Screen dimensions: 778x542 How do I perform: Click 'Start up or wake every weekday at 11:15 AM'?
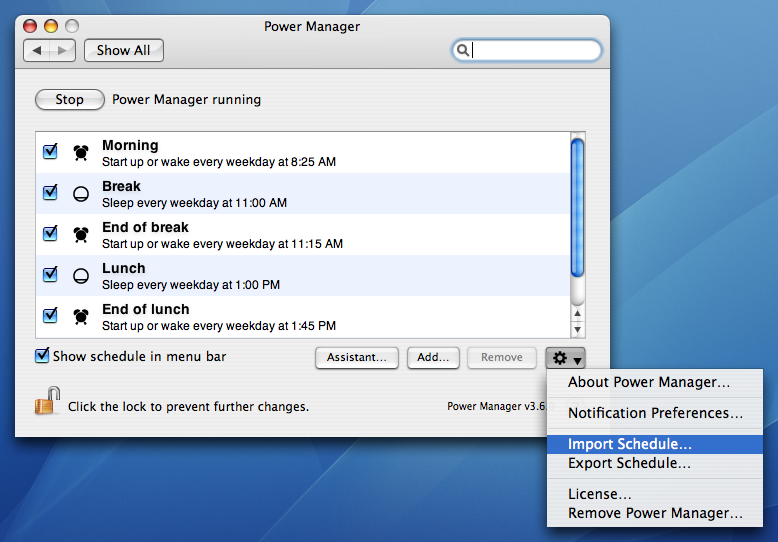click(222, 244)
